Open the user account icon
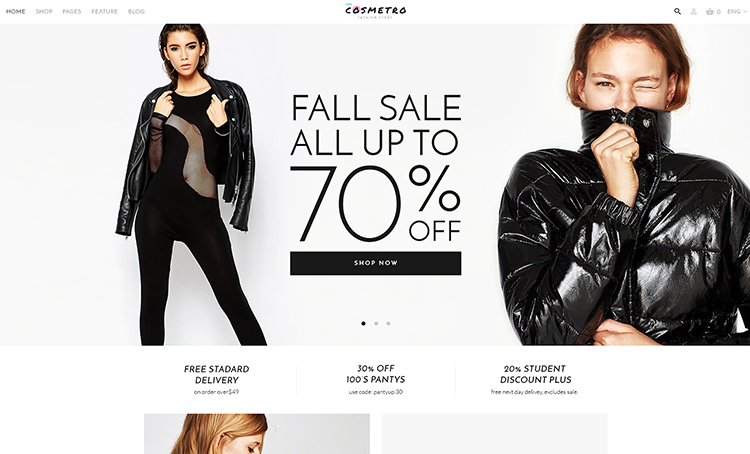The height and width of the screenshot is (454, 750). point(694,11)
